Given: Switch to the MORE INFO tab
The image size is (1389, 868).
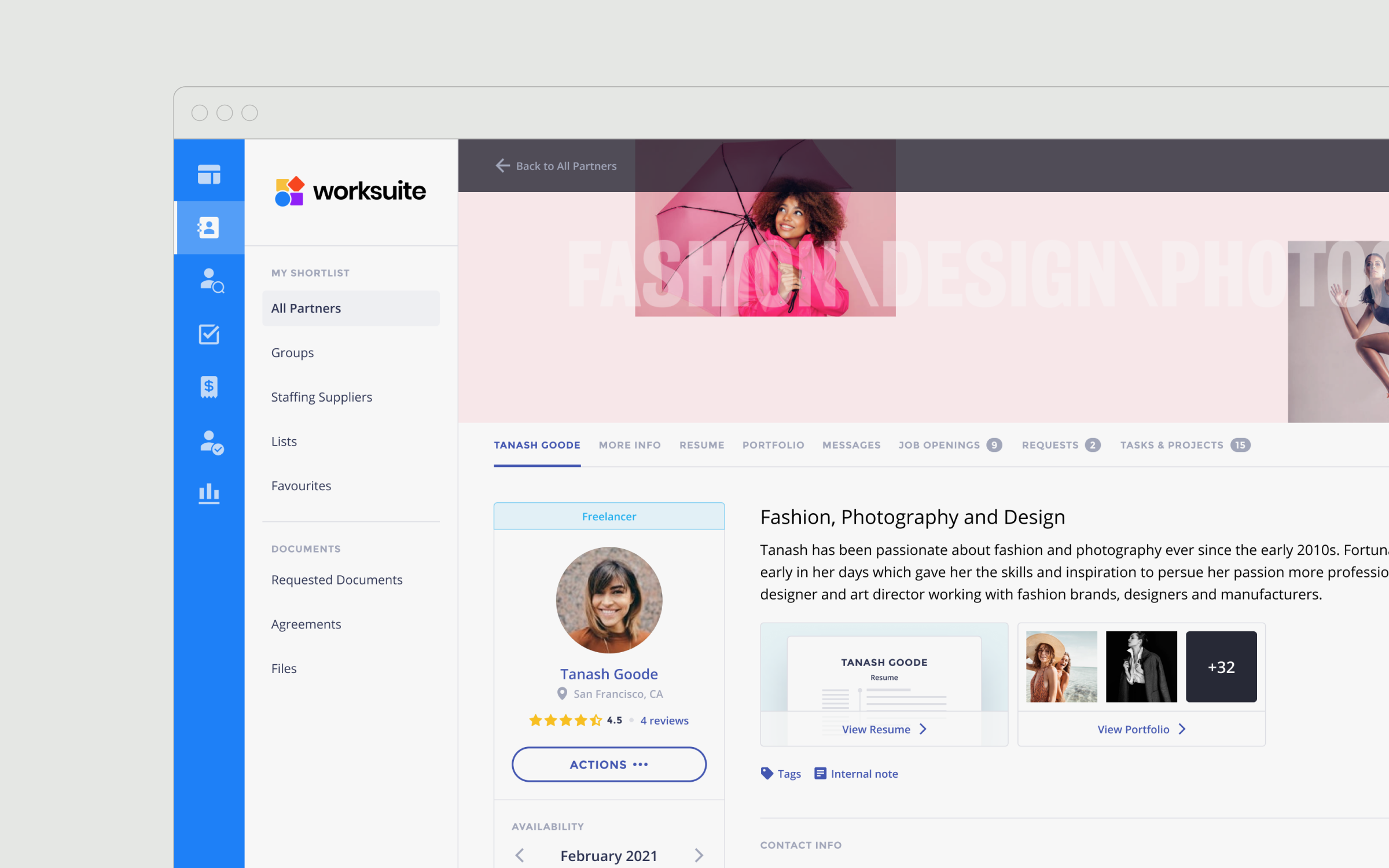Looking at the screenshot, I should coord(630,445).
